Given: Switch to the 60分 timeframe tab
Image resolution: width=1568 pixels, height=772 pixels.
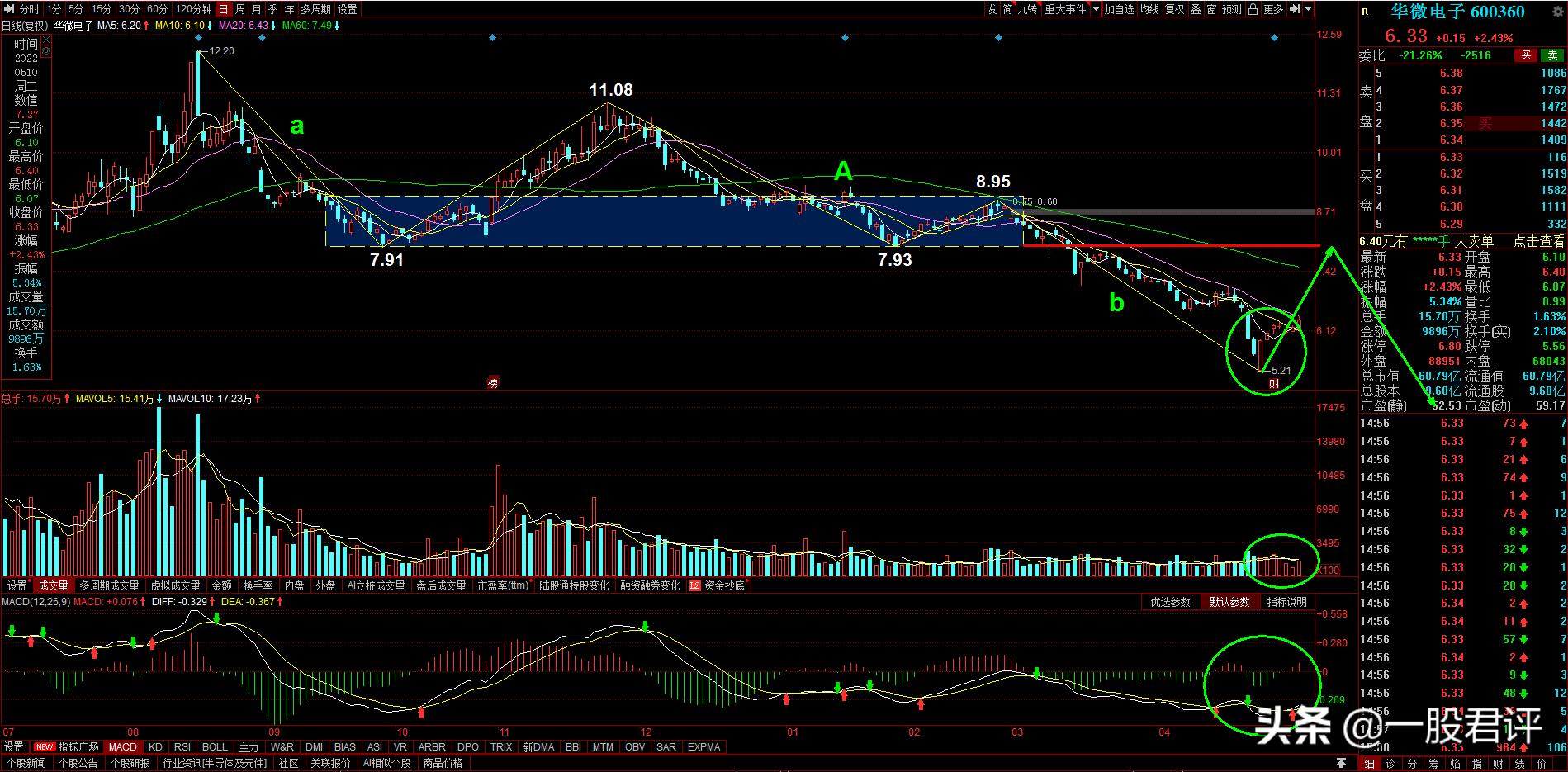Looking at the screenshot, I should tap(156, 9).
